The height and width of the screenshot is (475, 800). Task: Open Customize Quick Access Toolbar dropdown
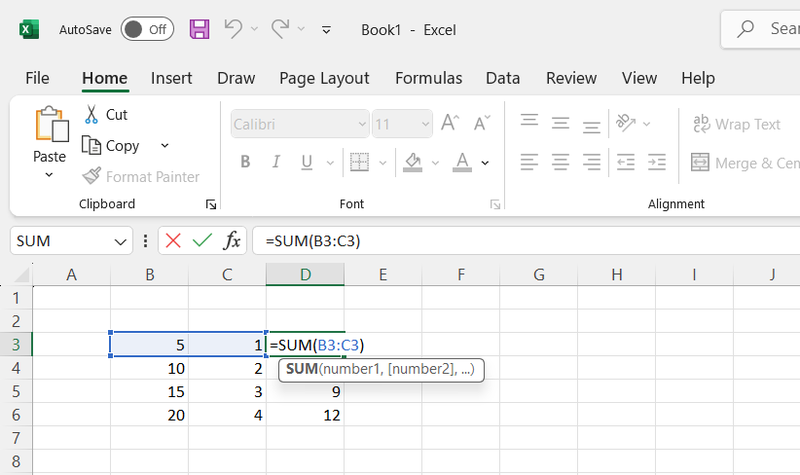(327, 30)
